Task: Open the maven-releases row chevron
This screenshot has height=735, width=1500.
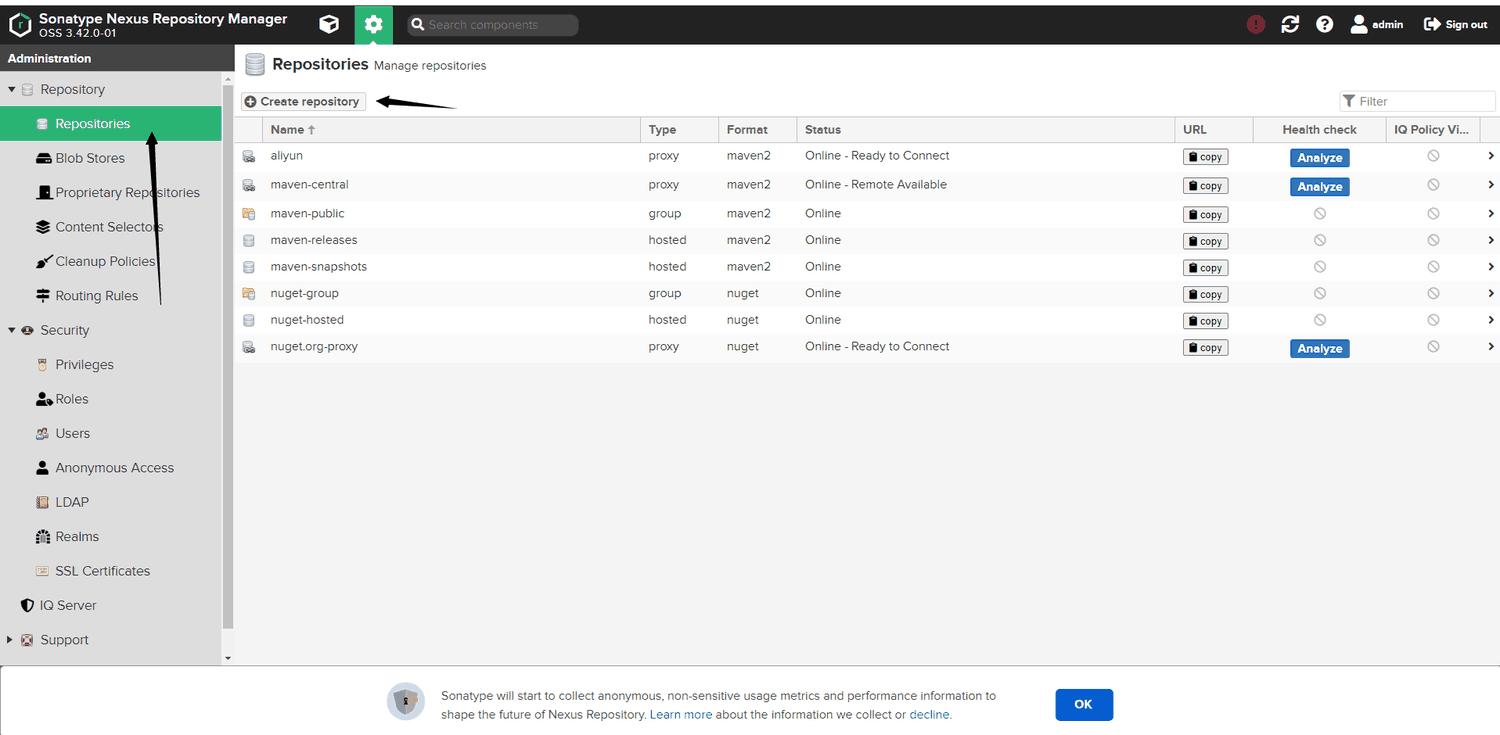Action: coord(1490,240)
